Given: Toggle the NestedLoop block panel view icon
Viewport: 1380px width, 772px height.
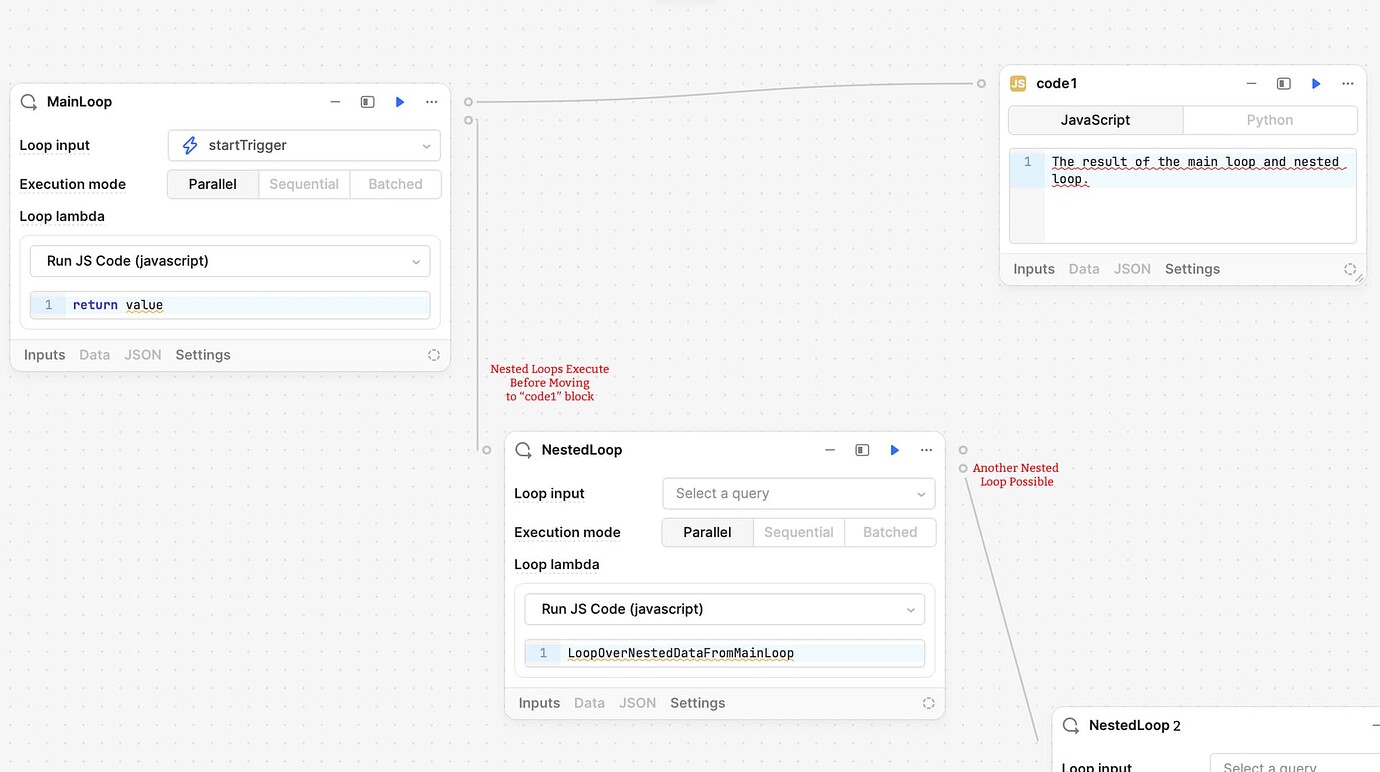Looking at the screenshot, I should (862, 450).
